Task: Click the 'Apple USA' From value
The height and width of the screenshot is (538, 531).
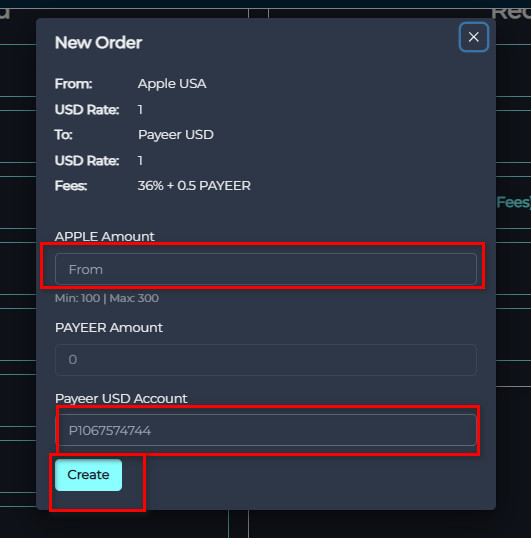Action: coord(172,84)
